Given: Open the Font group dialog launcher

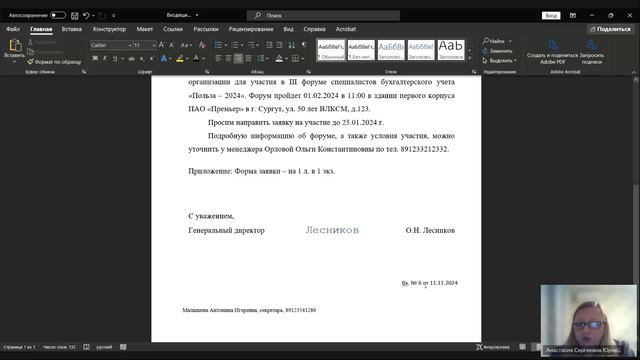Looking at the screenshot, I should click(207, 72).
